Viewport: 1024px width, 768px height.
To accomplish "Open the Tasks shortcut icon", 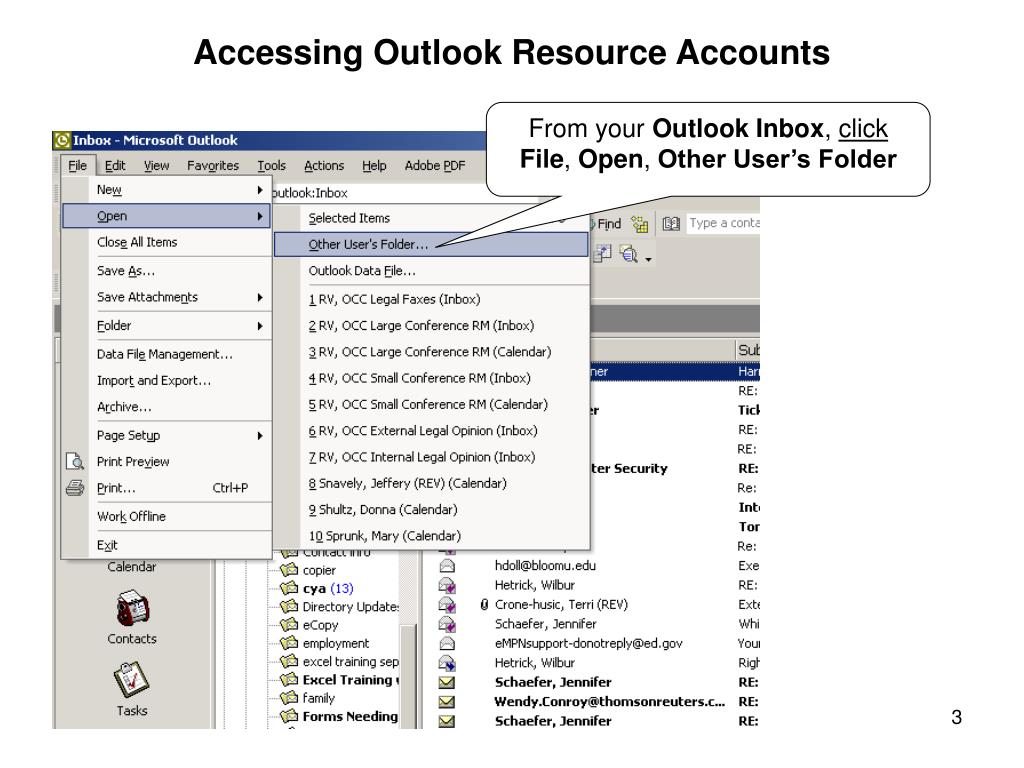I will click(132, 680).
